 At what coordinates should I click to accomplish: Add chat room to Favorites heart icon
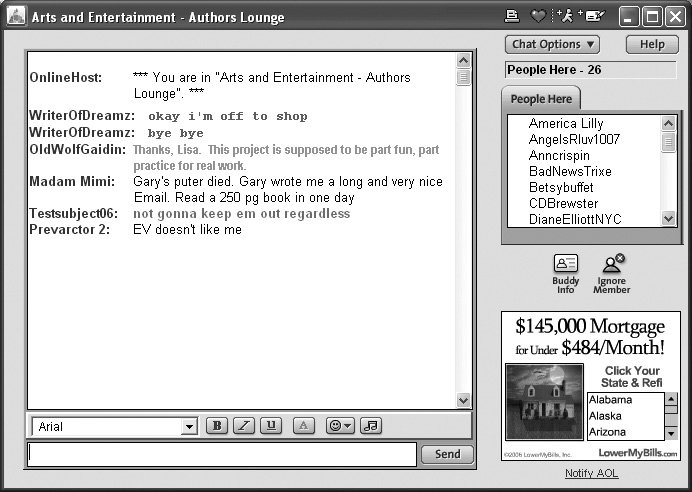pos(538,16)
